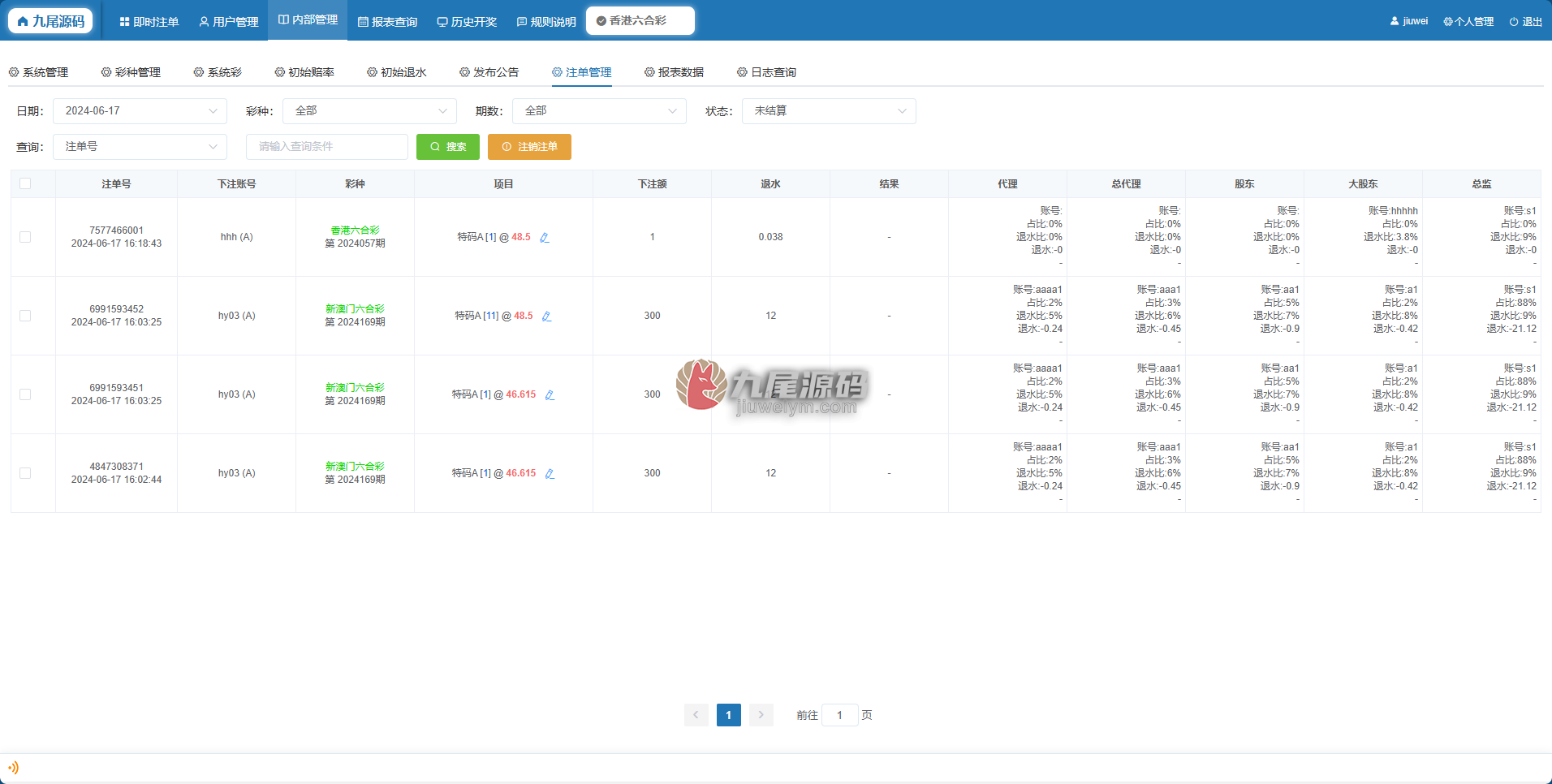Click the orange 注销注单 button

click(529, 147)
